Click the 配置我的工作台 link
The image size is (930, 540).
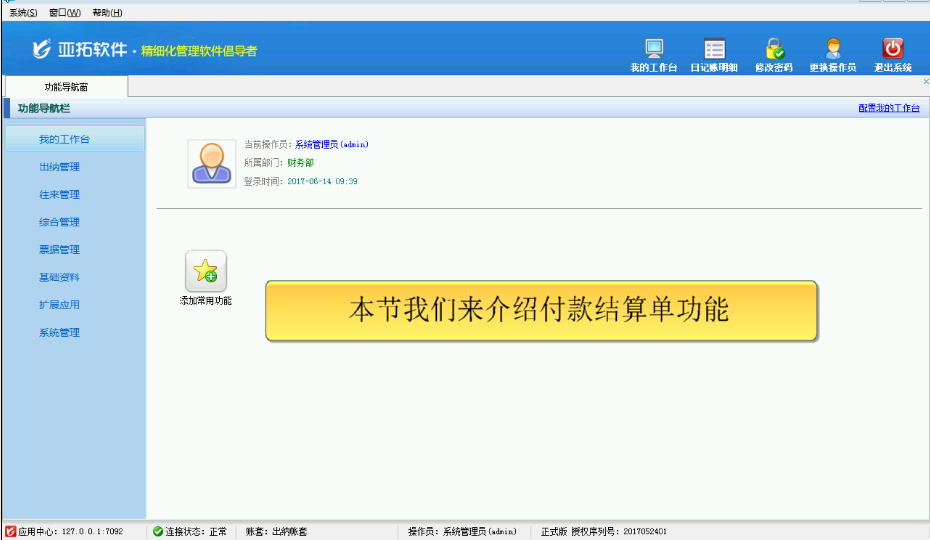click(888, 108)
